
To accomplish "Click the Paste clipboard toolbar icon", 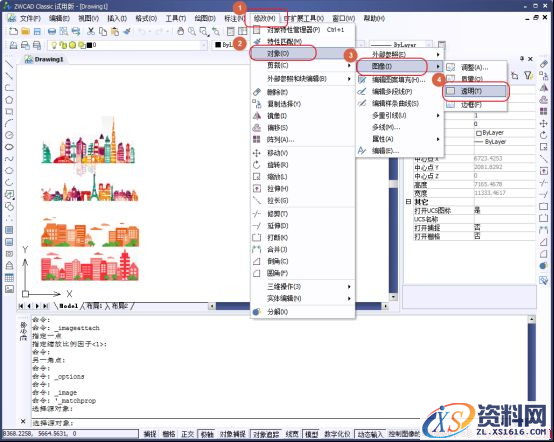I will (115, 31).
